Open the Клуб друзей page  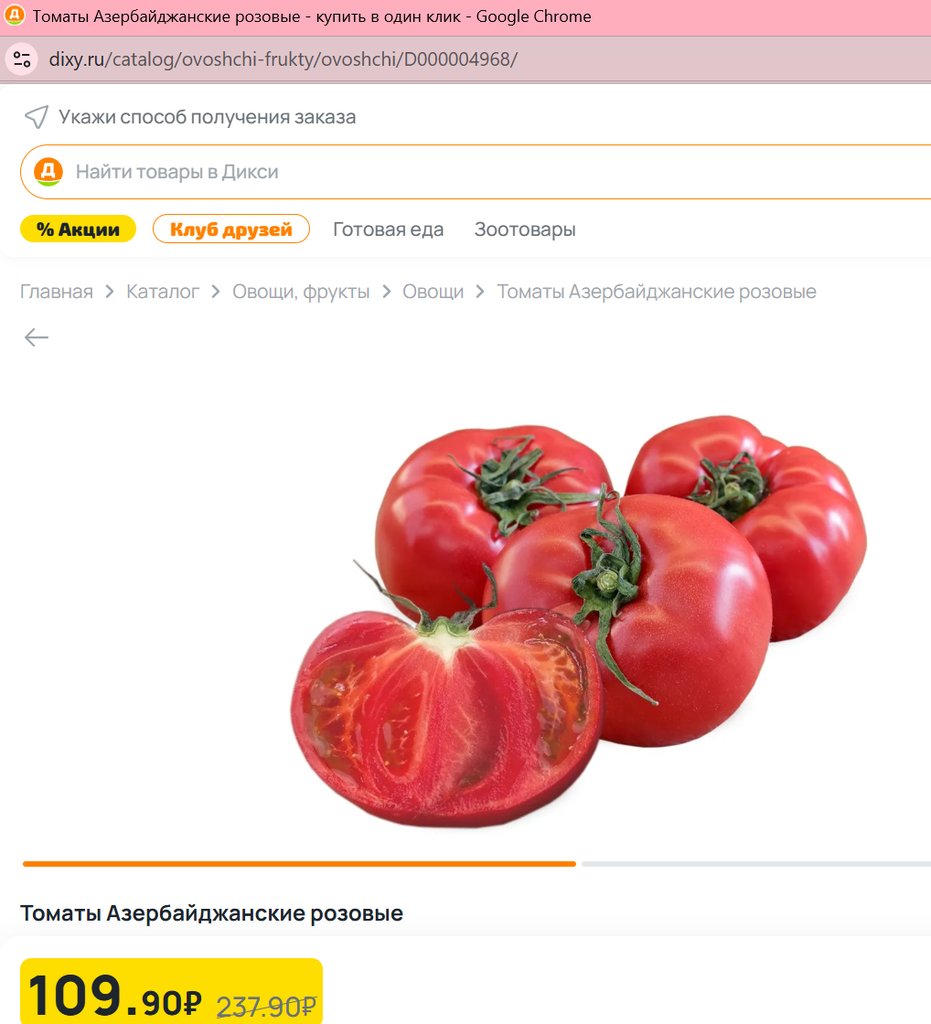[x=231, y=229]
